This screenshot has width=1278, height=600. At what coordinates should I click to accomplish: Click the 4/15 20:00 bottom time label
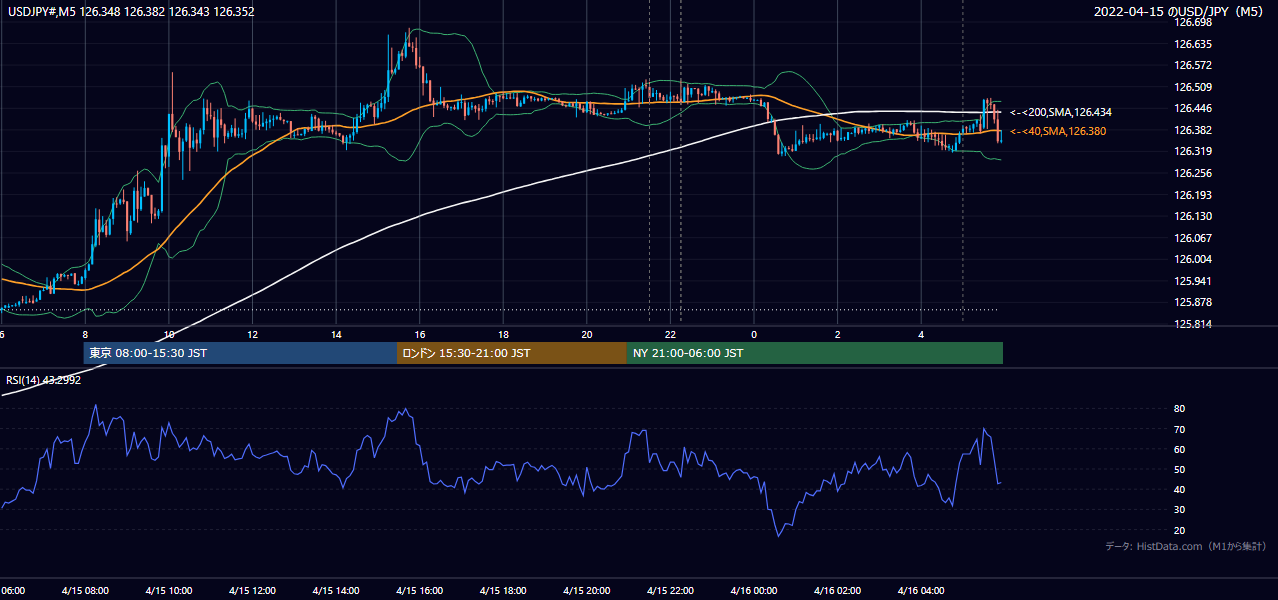[587, 590]
